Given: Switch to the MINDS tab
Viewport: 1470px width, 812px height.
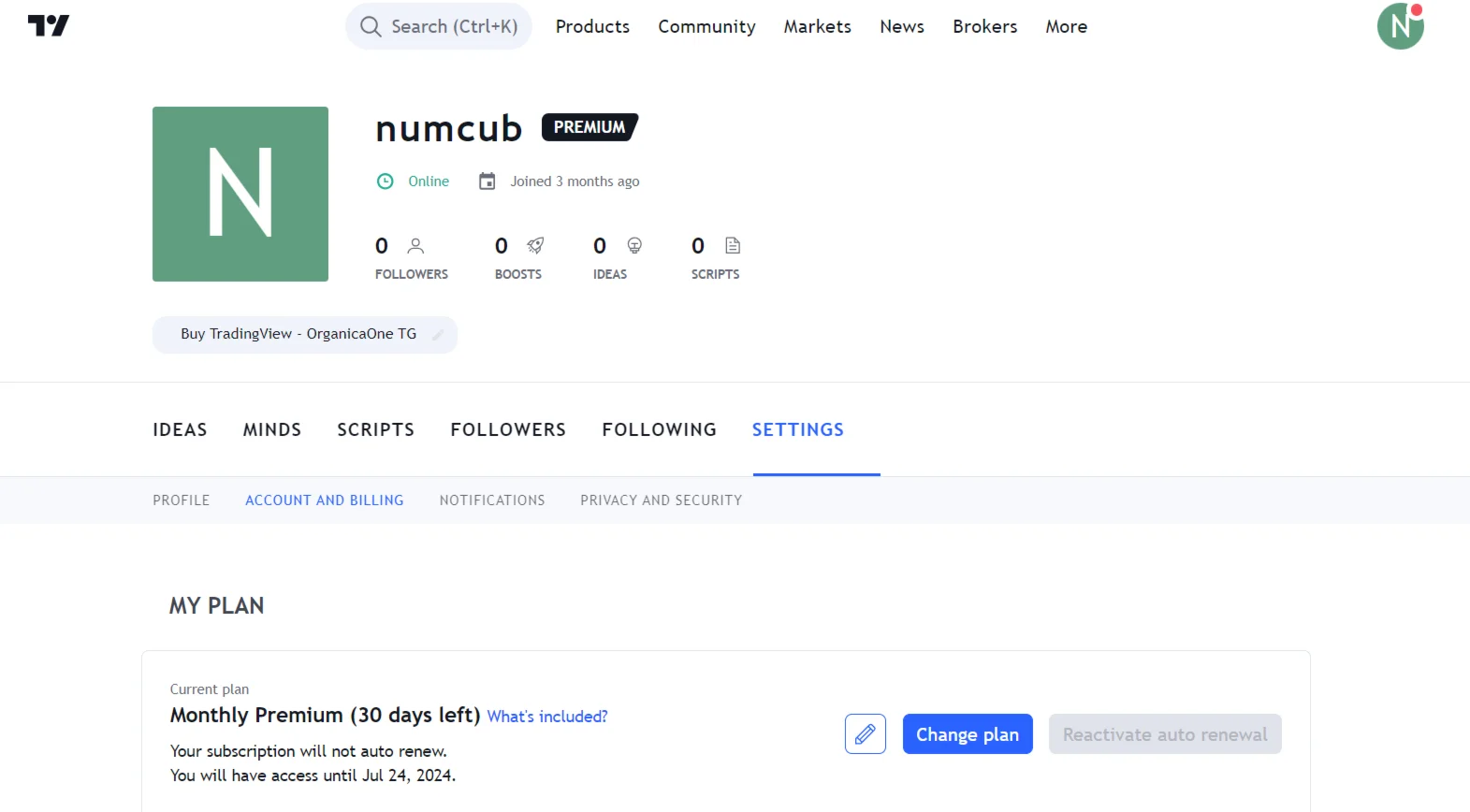Looking at the screenshot, I should 272,429.
